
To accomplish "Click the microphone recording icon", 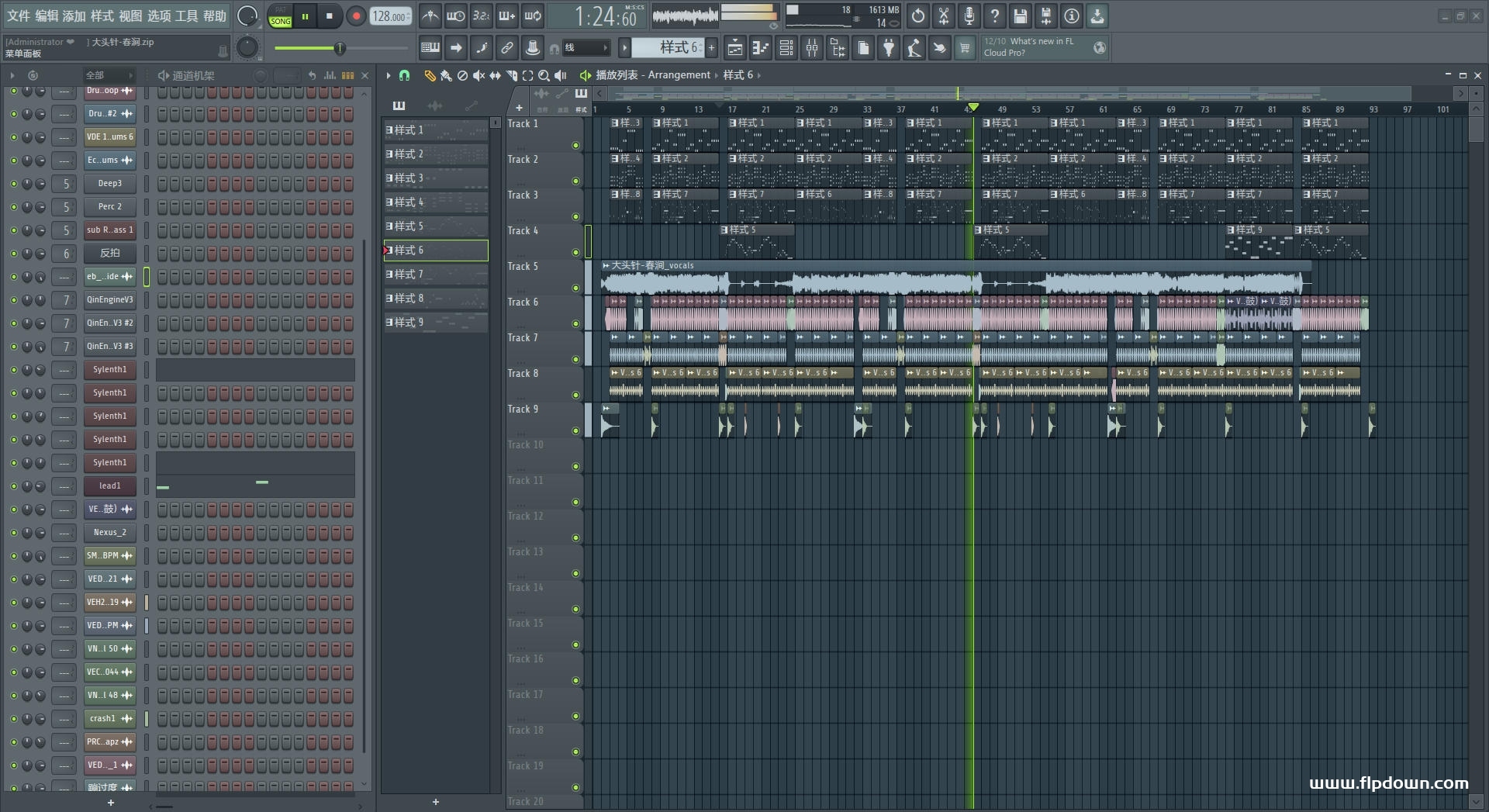I will tap(969, 16).
